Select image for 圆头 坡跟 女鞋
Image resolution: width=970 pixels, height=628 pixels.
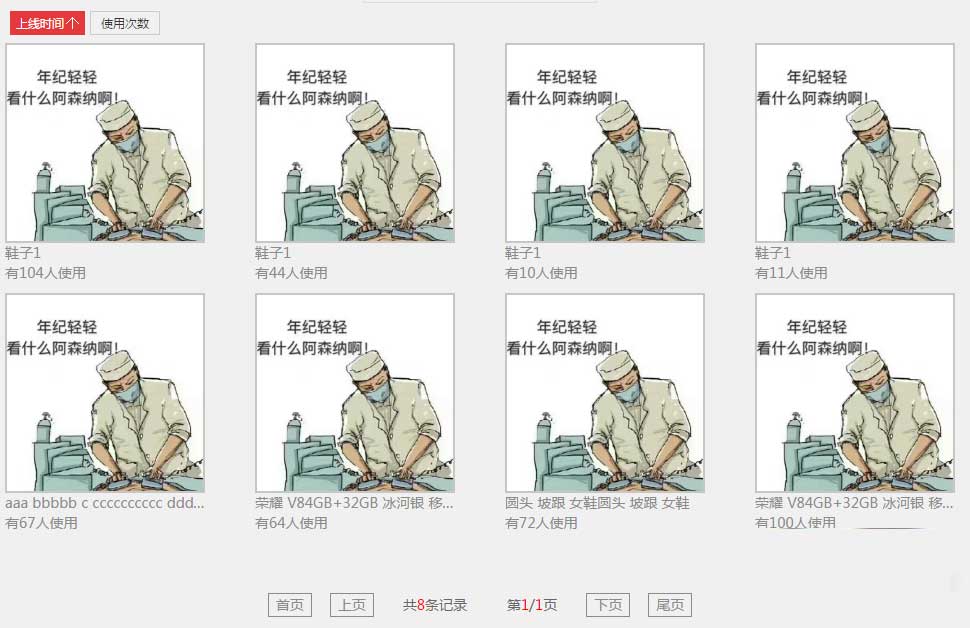pos(605,393)
